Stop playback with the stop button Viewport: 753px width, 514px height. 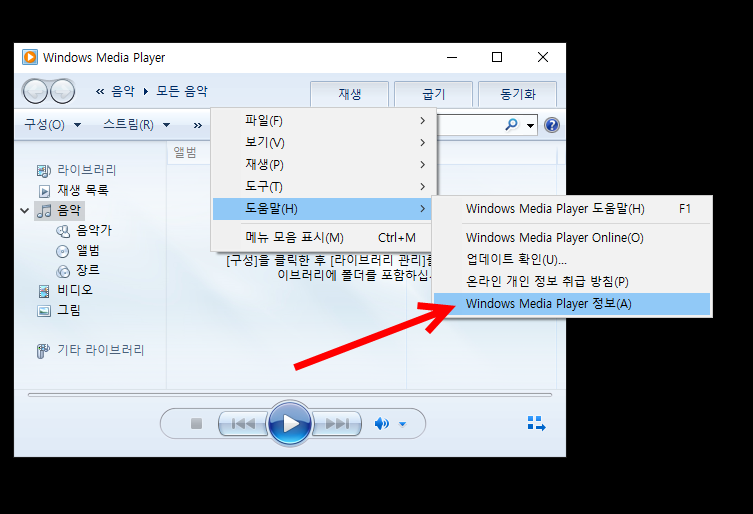click(196, 424)
